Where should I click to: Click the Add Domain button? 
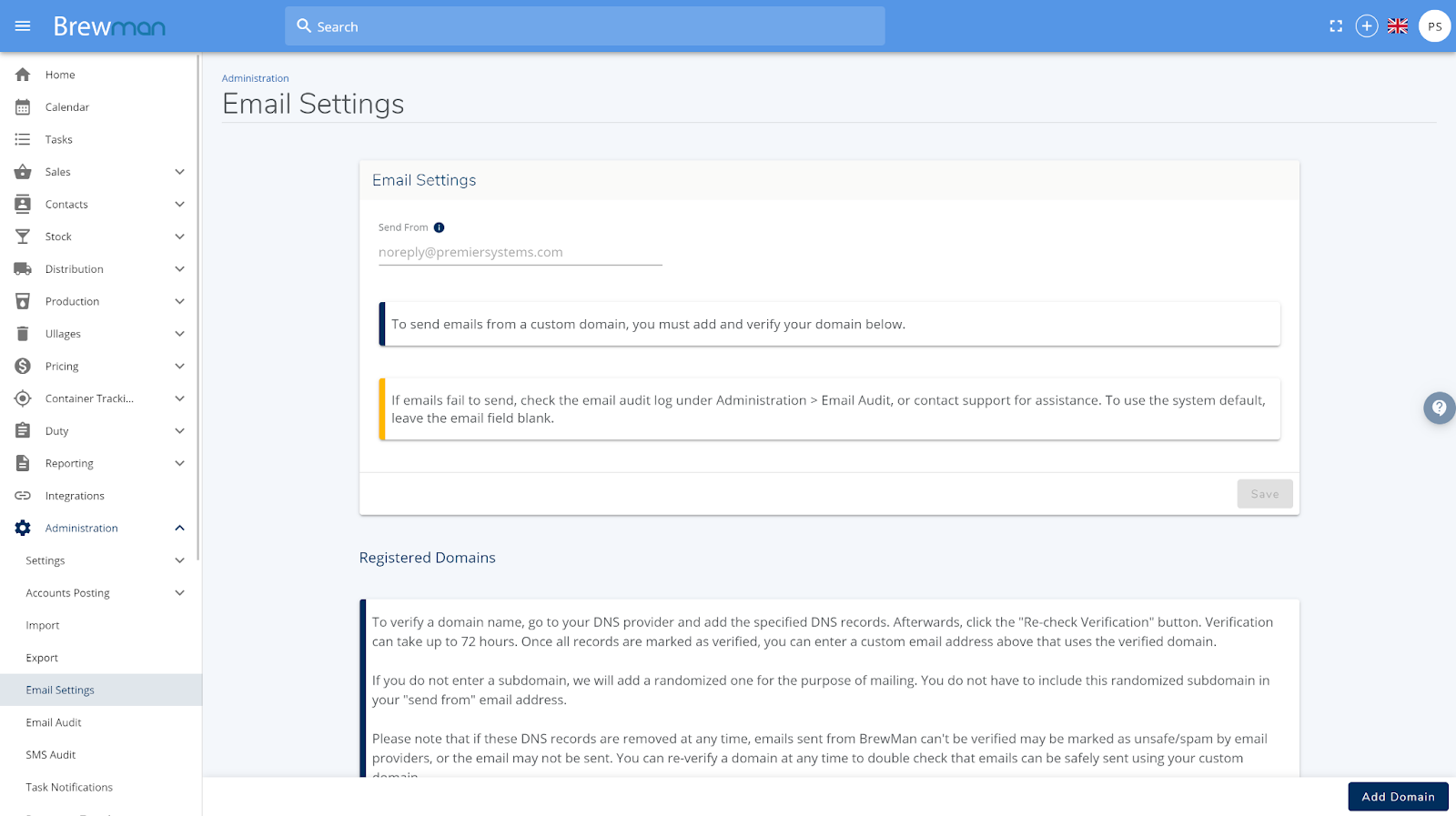[1398, 797]
